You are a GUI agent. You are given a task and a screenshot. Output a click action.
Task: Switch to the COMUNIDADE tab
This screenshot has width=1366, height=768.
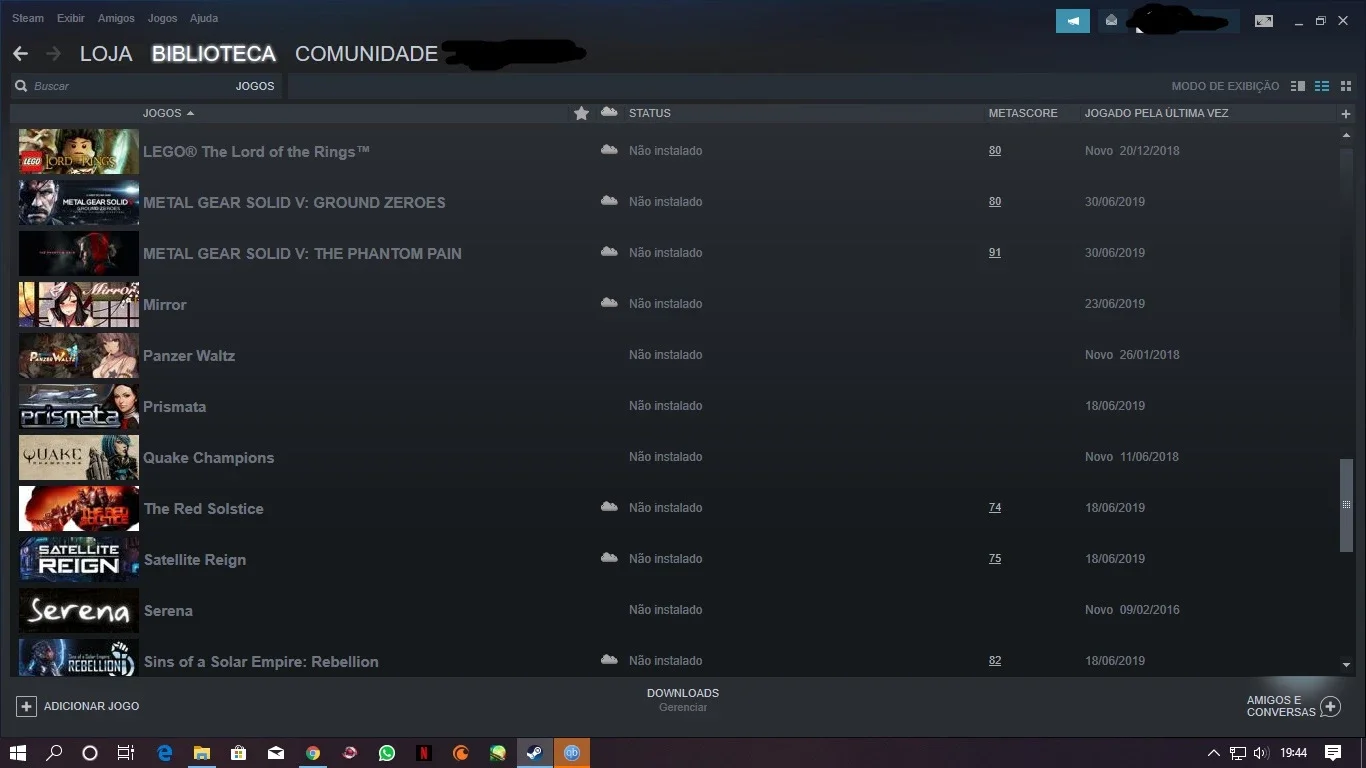(x=366, y=54)
